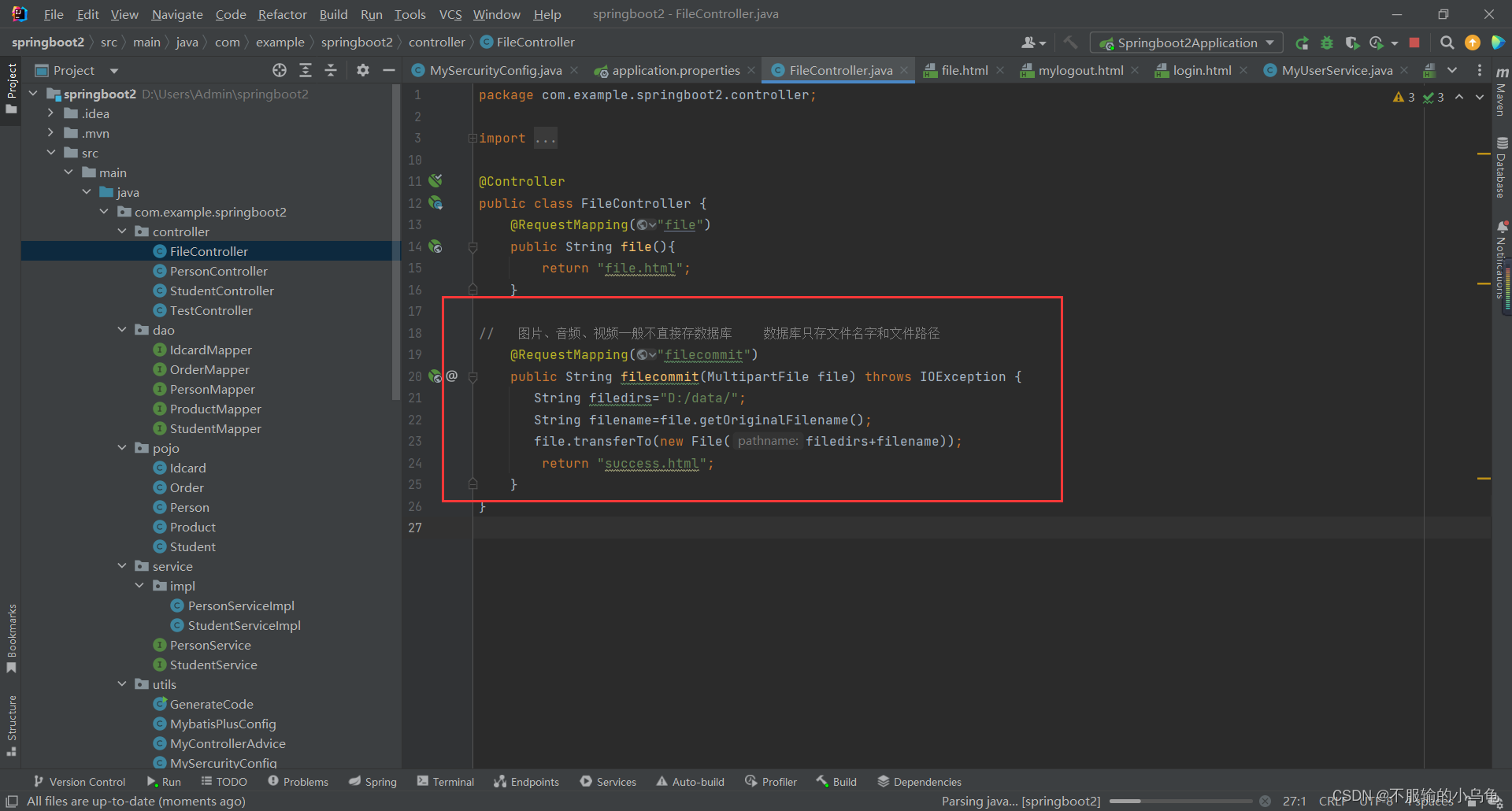Collapse the controller folder
This screenshot has height=811, width=1512.
(x=122, y=231)
